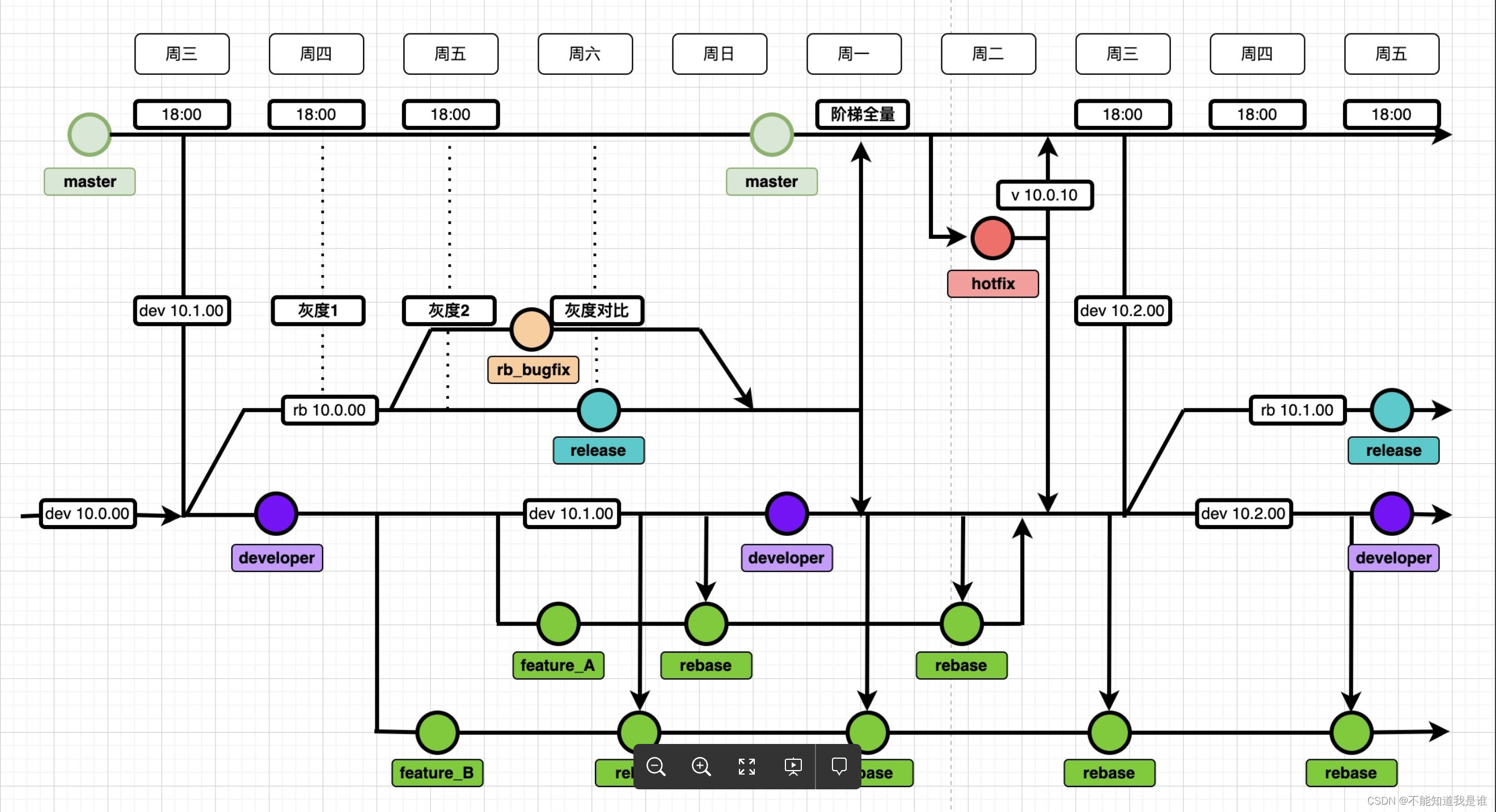Viewport: 1496px width, 812px height.
Task: Click the 灰度对比 label box
Action: pos(597,311)
